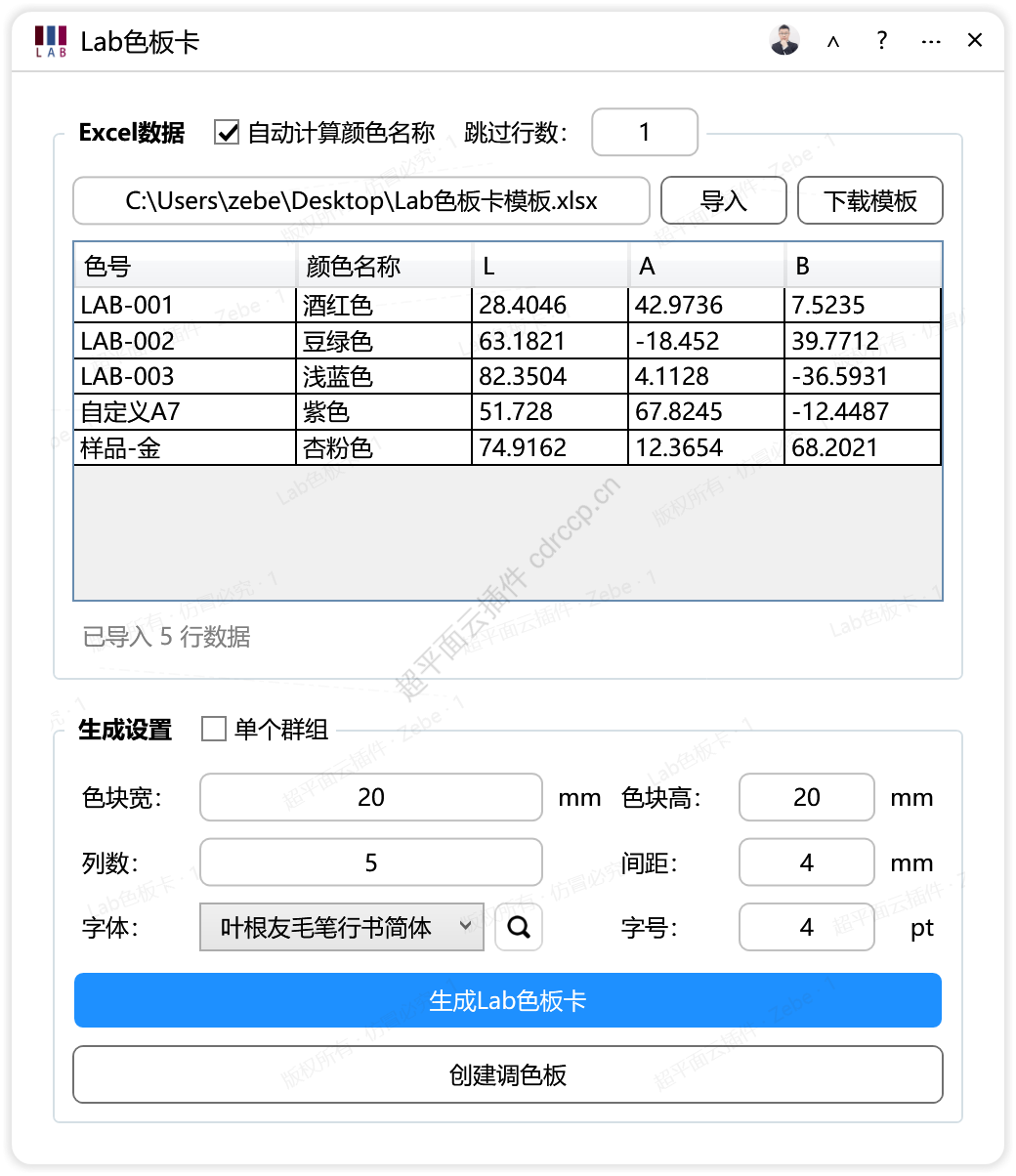The width and height of the screenshot is (1016, 1176).
Task: Select the 自定义A7 cell
Action: click(186, 411)
